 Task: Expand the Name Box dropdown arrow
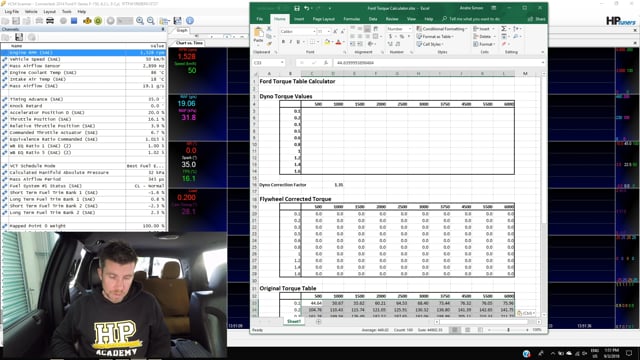click(282, 63)
